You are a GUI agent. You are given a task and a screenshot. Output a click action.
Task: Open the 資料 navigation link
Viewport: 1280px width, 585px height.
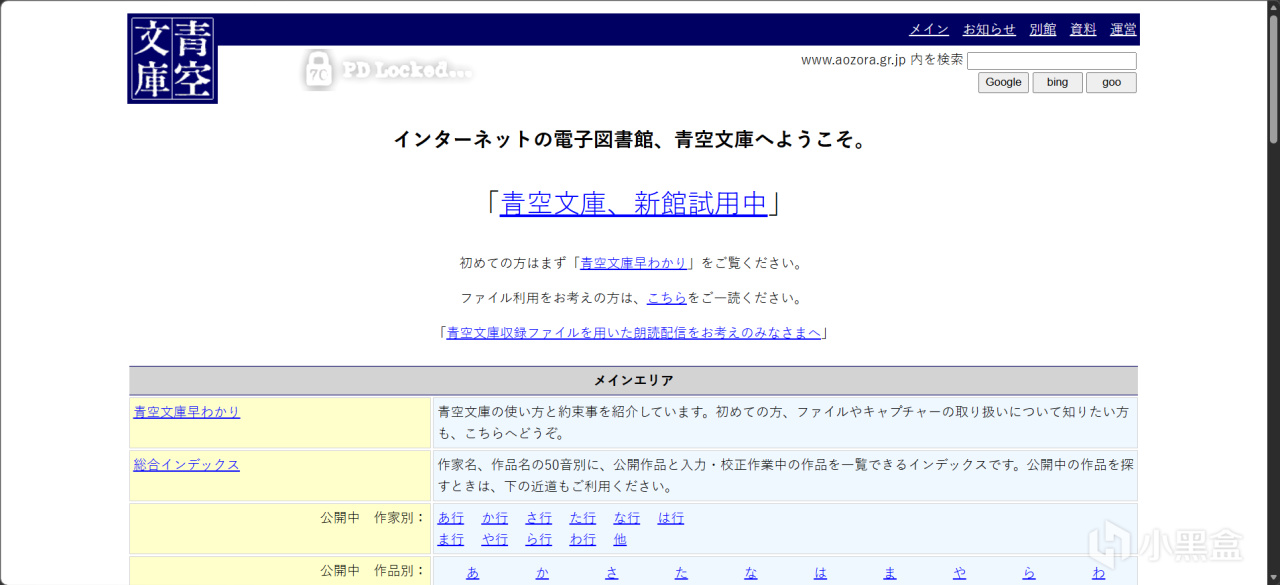(x=1083, y=29)
